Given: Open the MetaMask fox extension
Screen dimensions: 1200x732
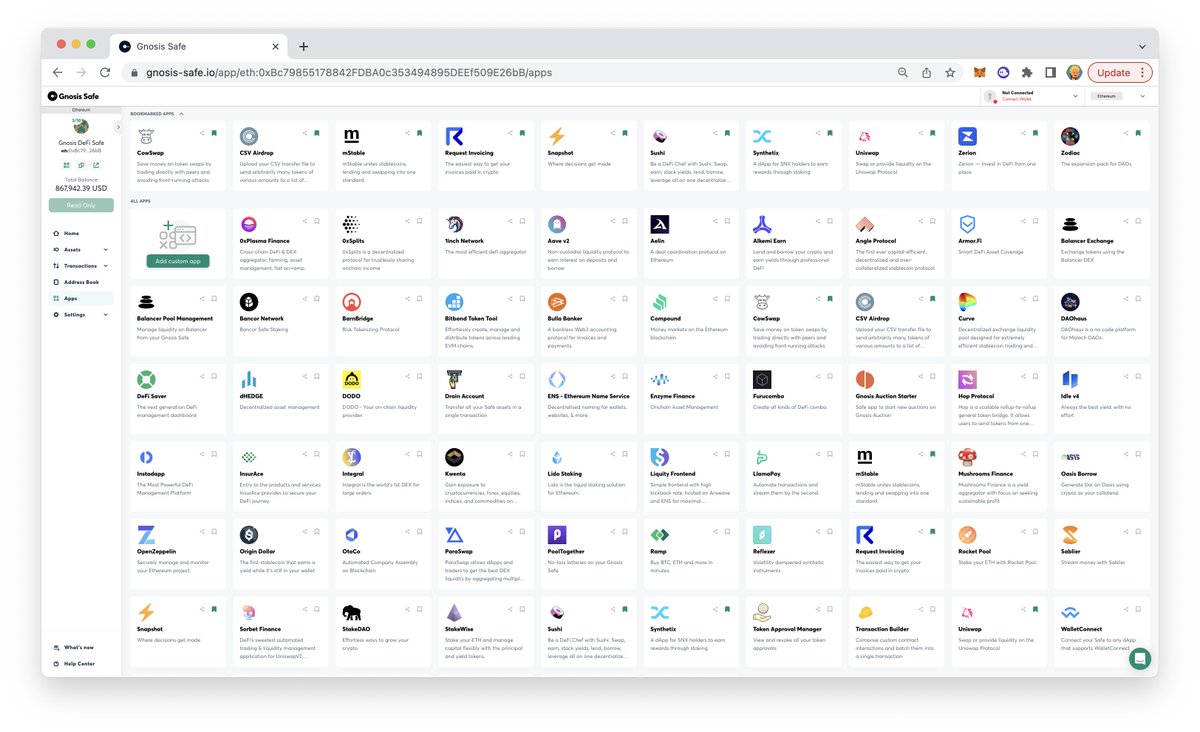Looking at the screenshot, I should pyautogui.click(x=980, y=72).
